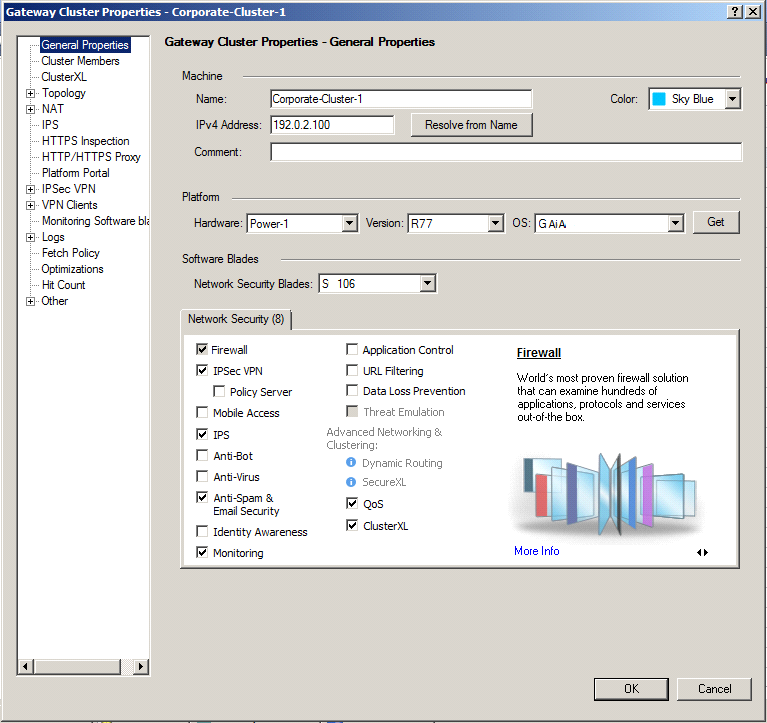Enable the Anti-Bot blade
Image resolution: width=767 pixels, height=723 pixels.
point(202,455)
